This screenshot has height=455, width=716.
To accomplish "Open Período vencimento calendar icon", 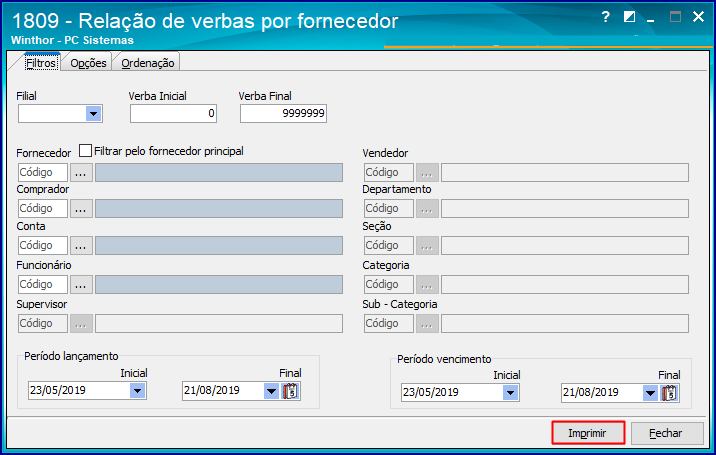I will click(670, 393).
